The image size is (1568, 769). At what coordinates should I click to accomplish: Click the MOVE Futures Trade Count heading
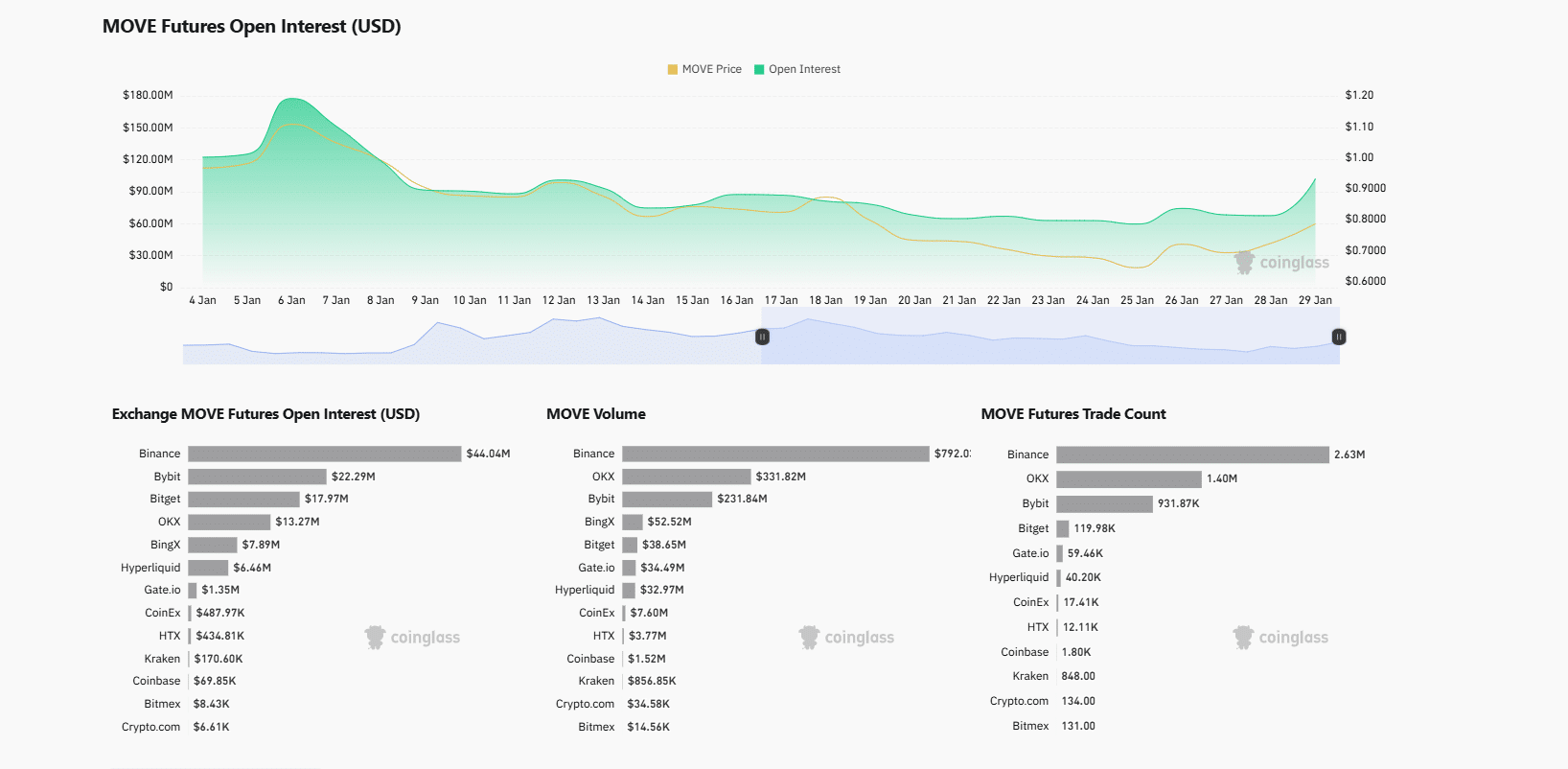click(1073, 414)
